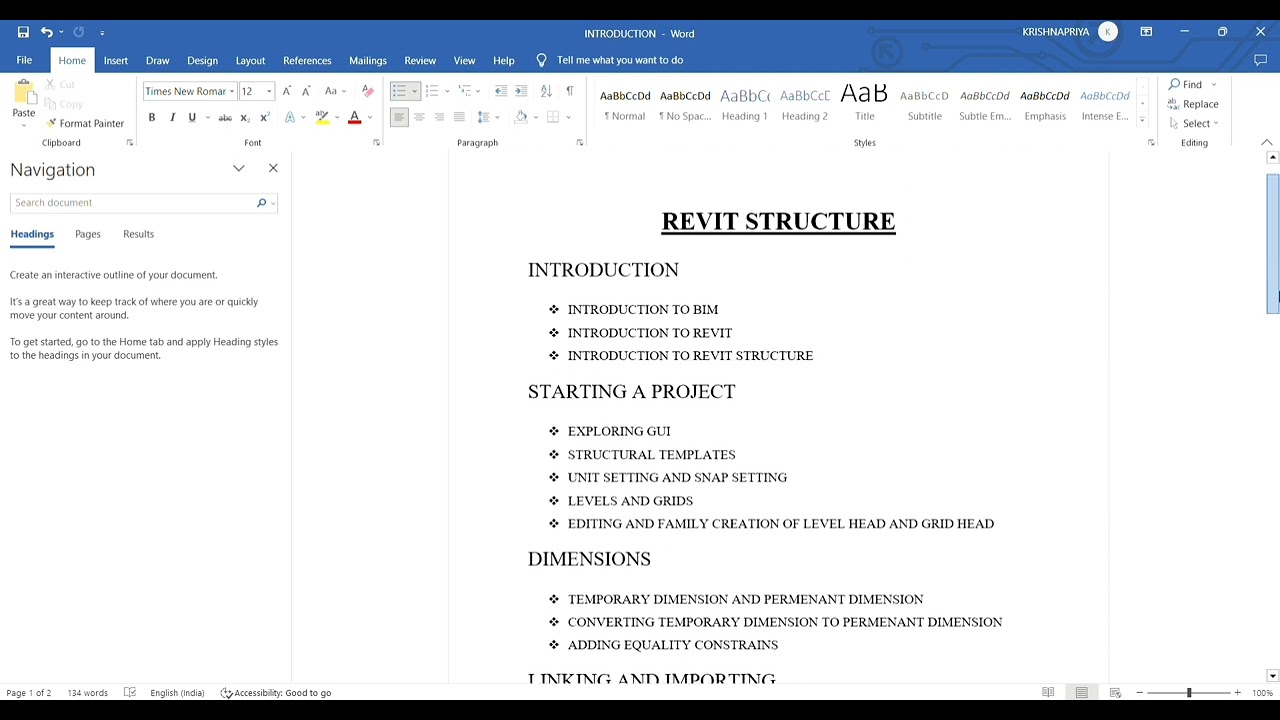Close the Navigation pane

pos(273,168)
